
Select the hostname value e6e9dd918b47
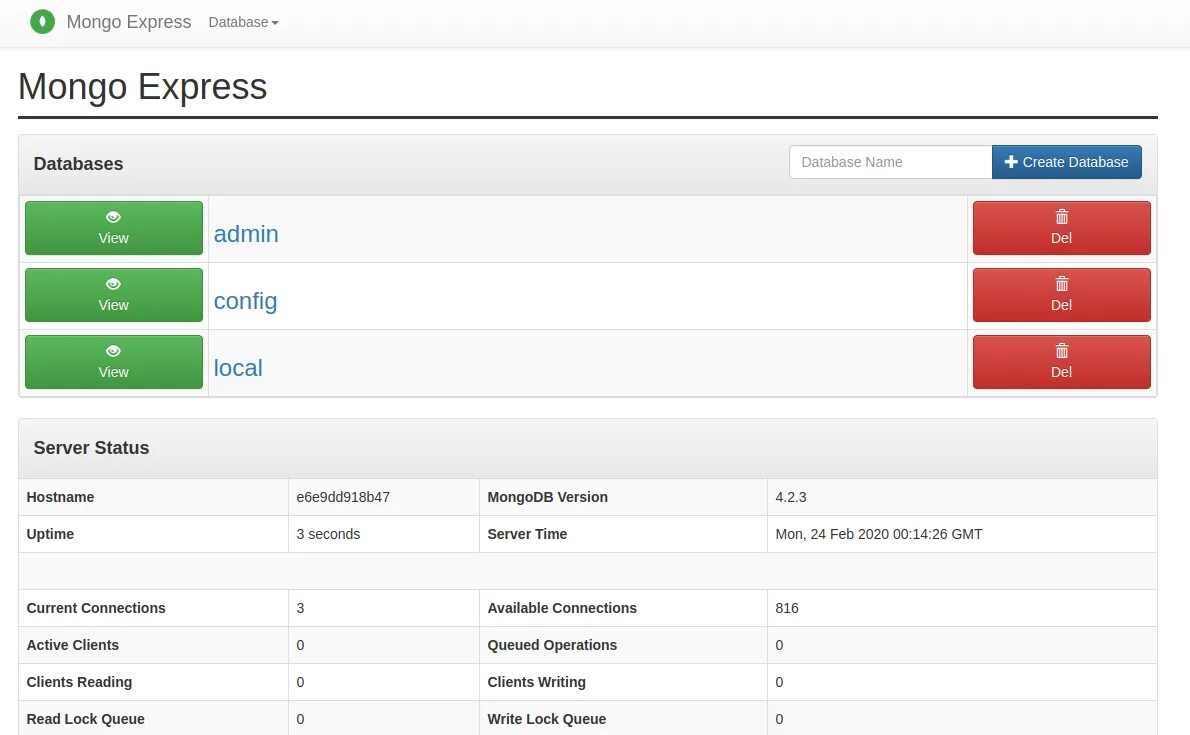(x=343, y=497)
